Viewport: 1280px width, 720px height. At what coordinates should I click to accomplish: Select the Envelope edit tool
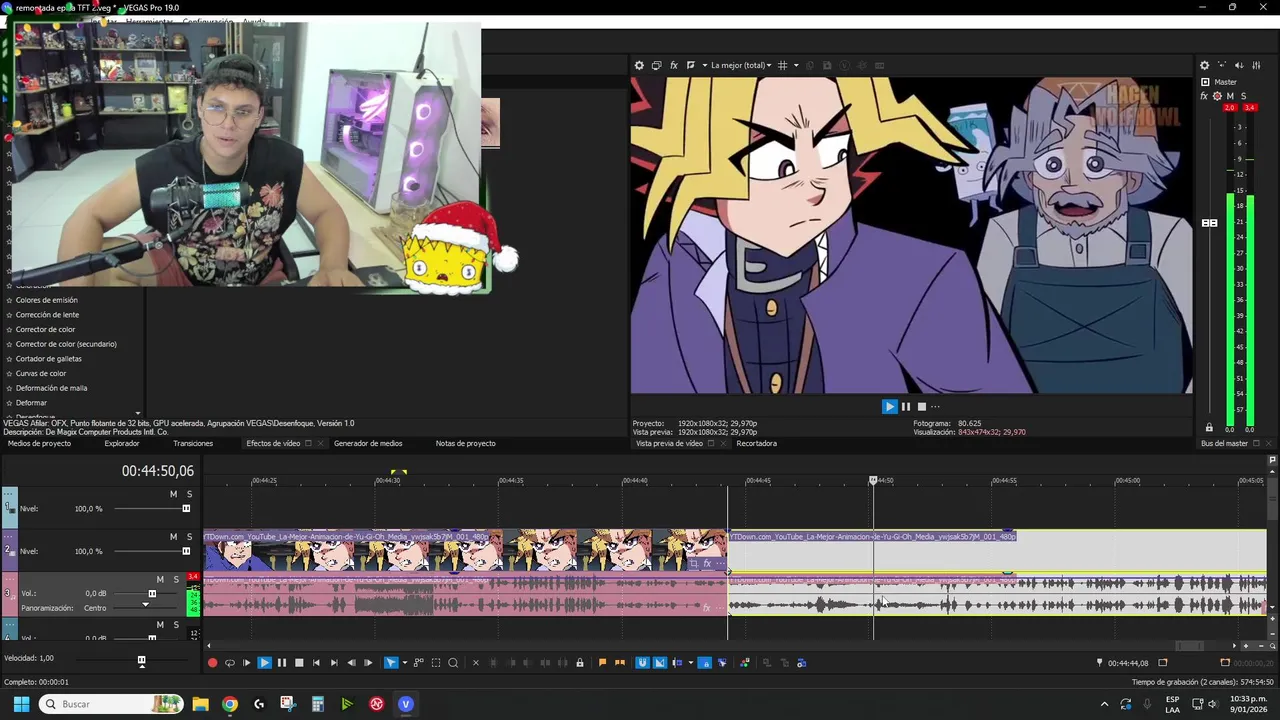(x=419, y=662)
